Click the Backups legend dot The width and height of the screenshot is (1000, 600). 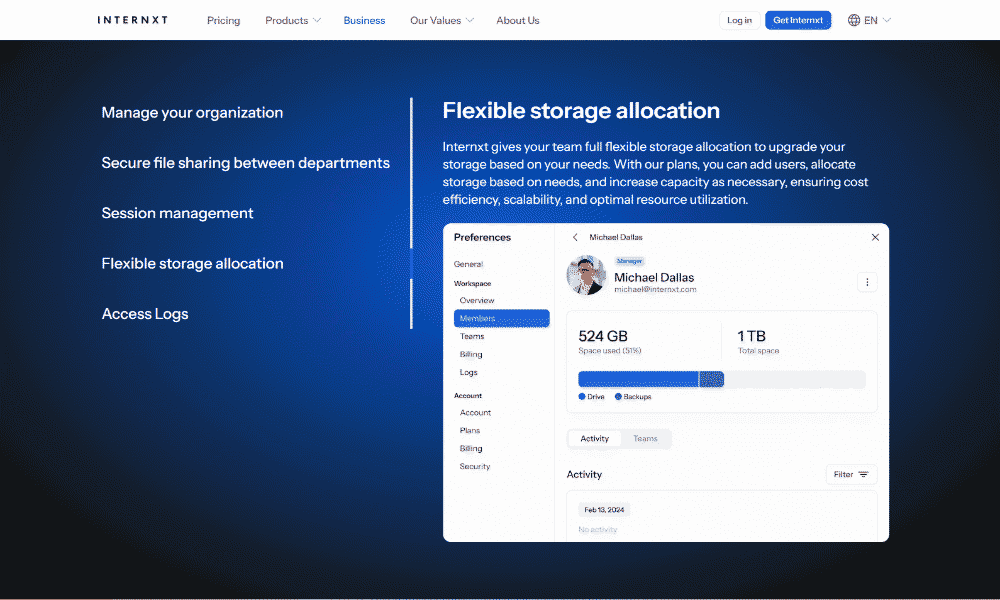618,397
